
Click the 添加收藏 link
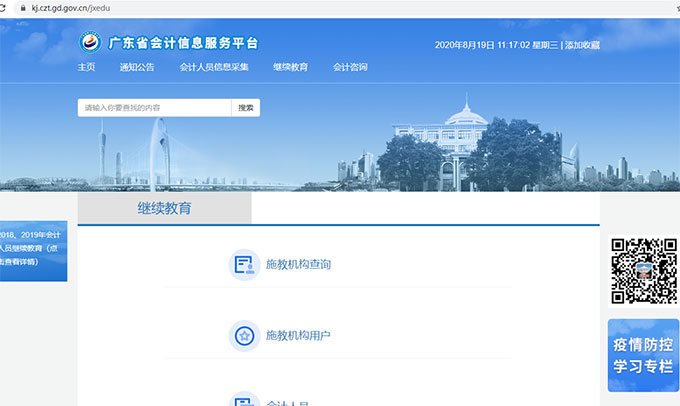pyautogui.click(x=582, y=45)
